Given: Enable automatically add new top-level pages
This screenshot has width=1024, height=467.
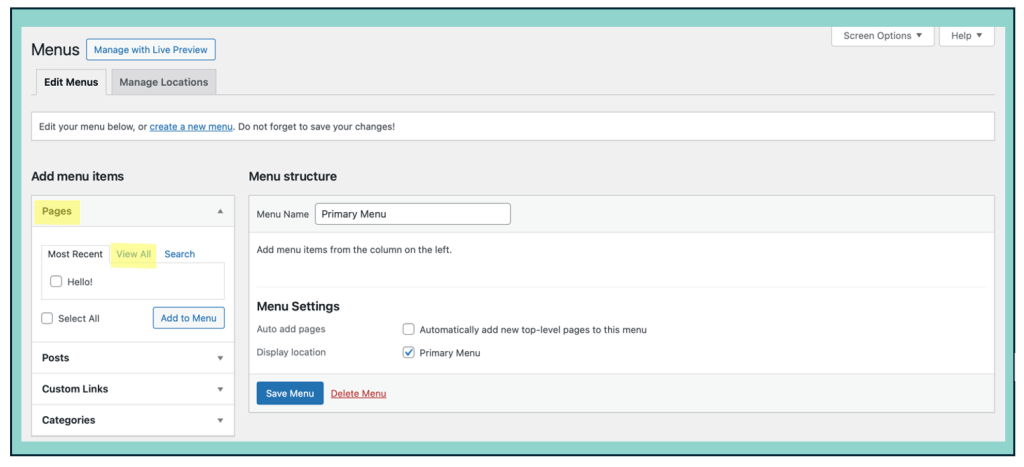Looking at the screenshot, I should click(x=408, y=329).
